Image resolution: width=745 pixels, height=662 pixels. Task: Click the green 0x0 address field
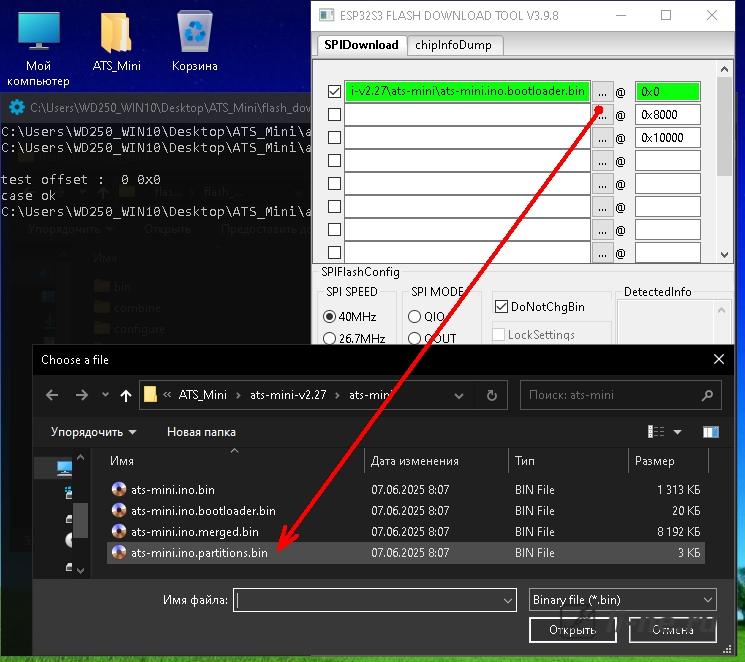[x=668, y=91]
